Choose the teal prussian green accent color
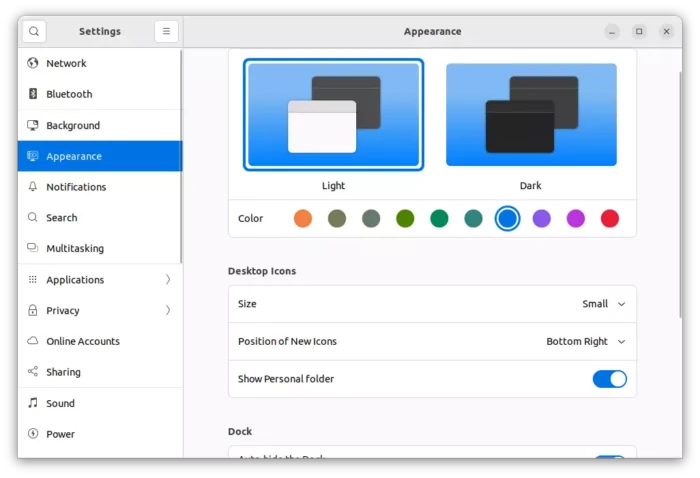Viewport: 700px width, 478px height. coord(473,219)
